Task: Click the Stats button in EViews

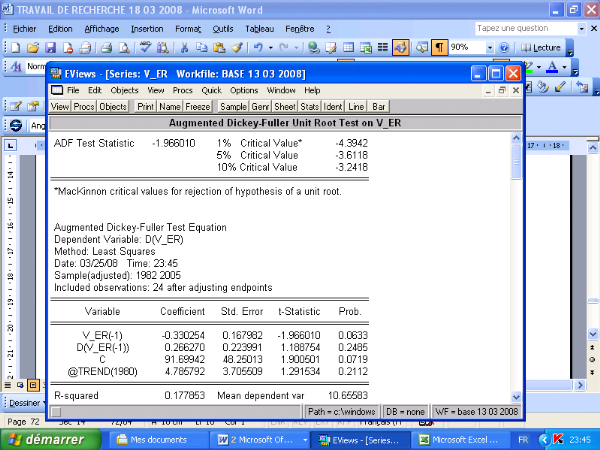Action: pos(310,106)
